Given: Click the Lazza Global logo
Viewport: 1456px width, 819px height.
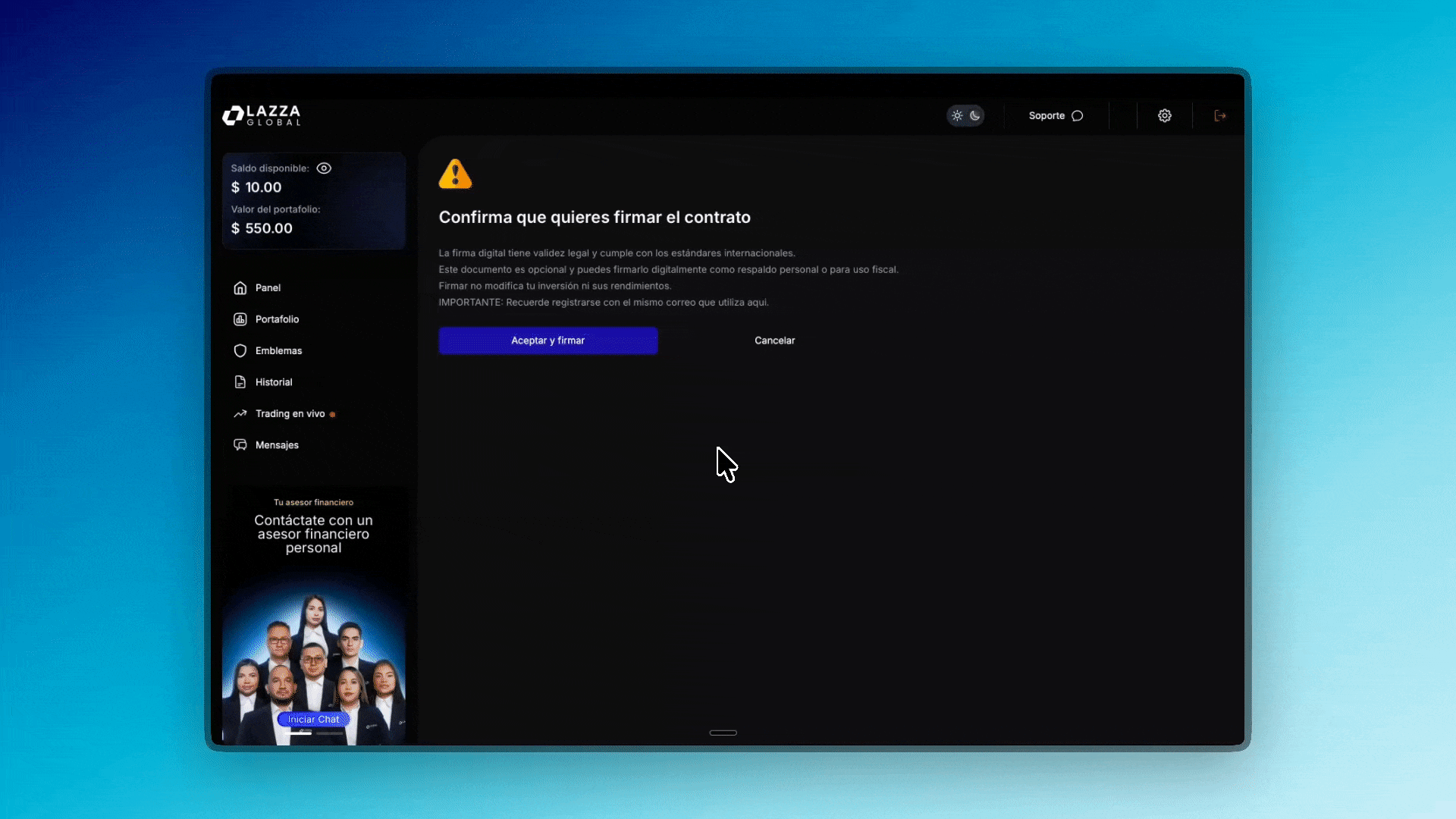Looking at the screenshot, I should [x=262, y=115].
